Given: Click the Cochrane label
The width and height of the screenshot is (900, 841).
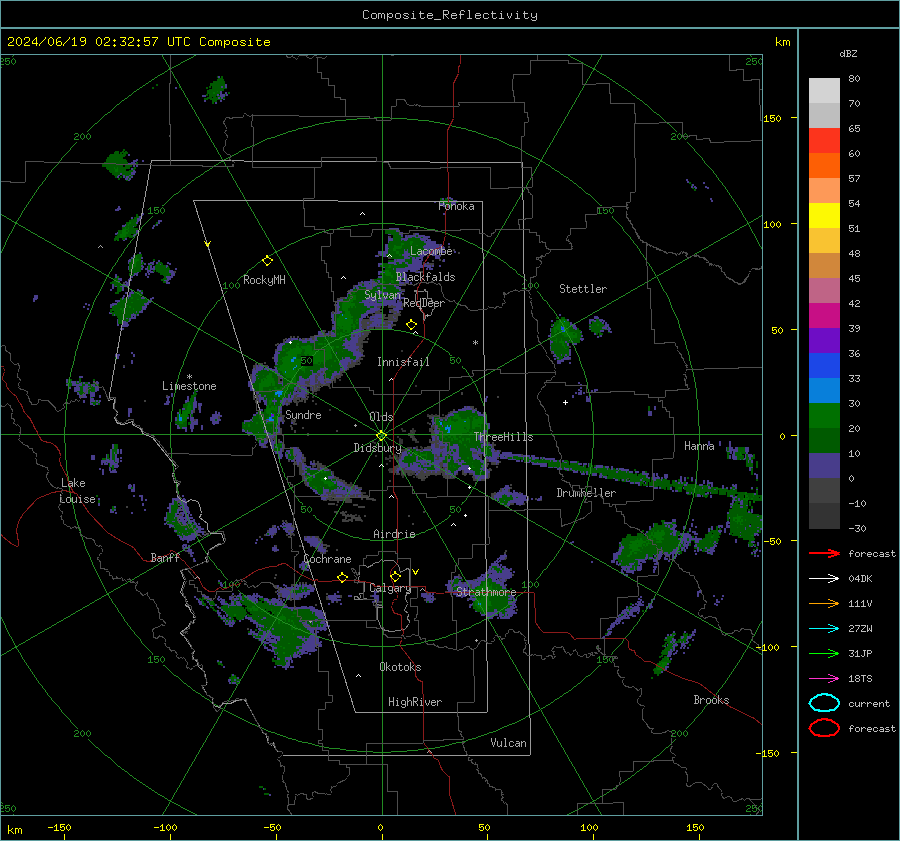Looking at the screenshot, I should [327, 559].
